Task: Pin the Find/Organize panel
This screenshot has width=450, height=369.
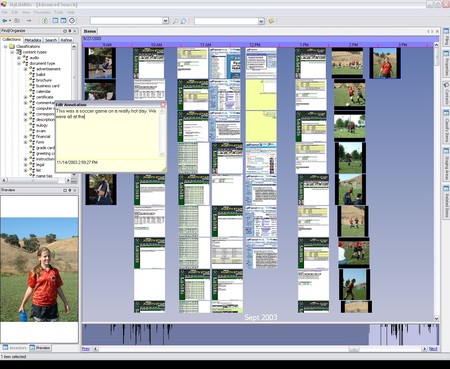Action: [70, 31]
